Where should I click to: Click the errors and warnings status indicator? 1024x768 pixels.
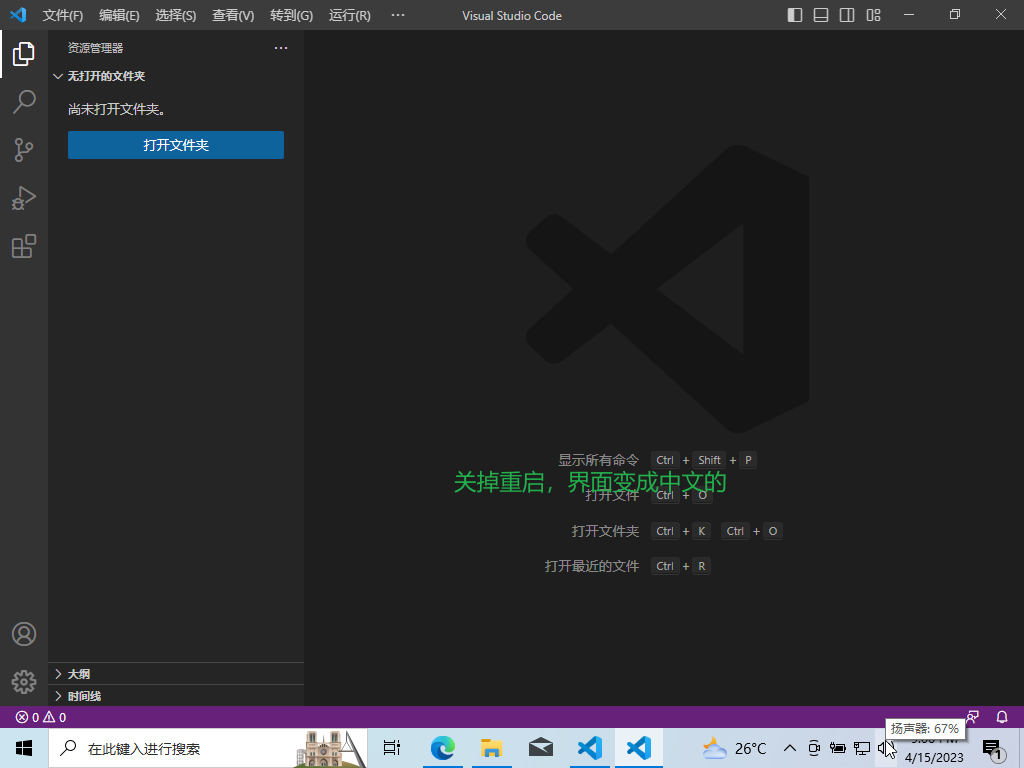(41, 717)
